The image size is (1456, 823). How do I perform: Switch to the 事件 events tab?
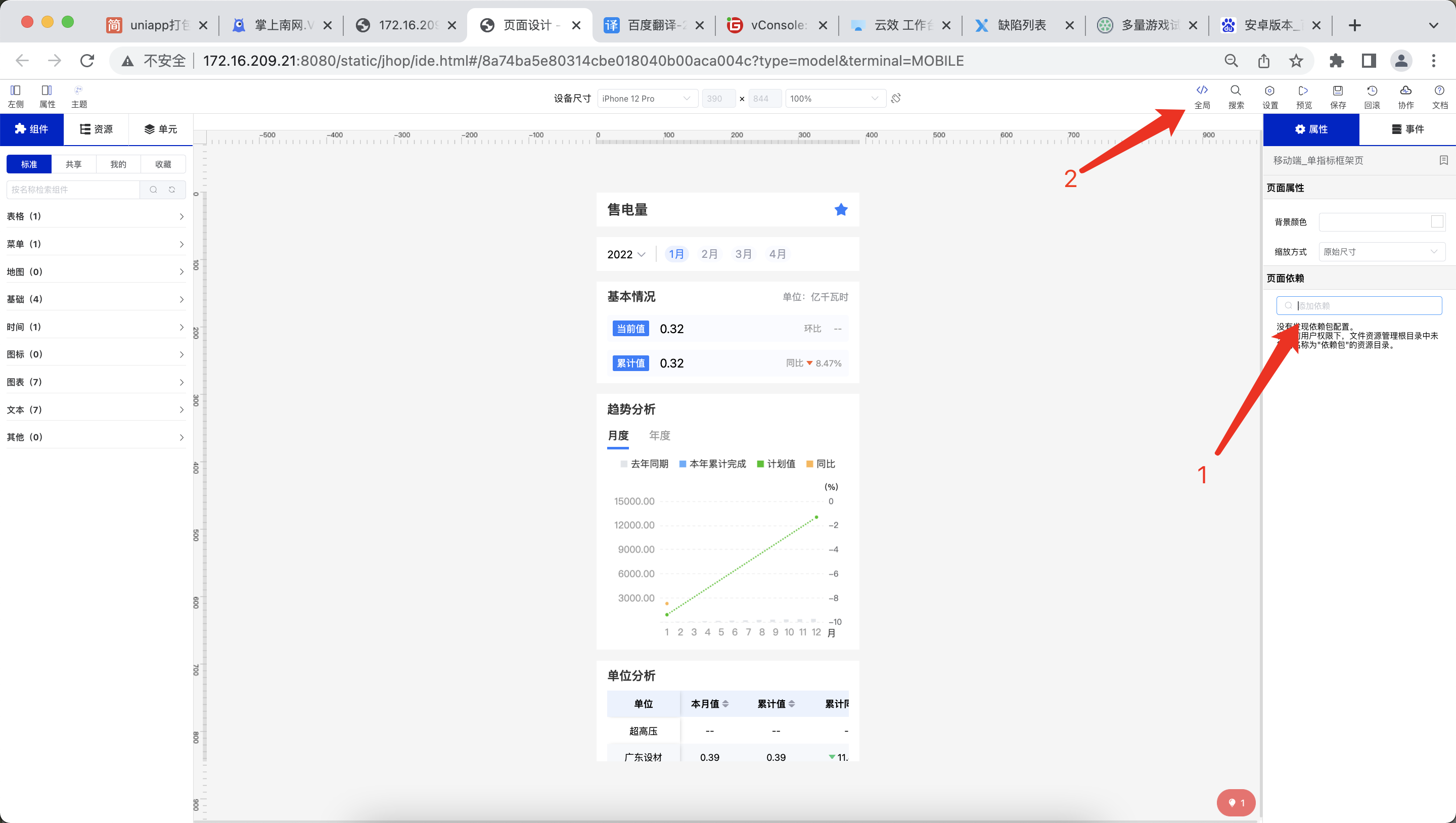(1407, 129)
